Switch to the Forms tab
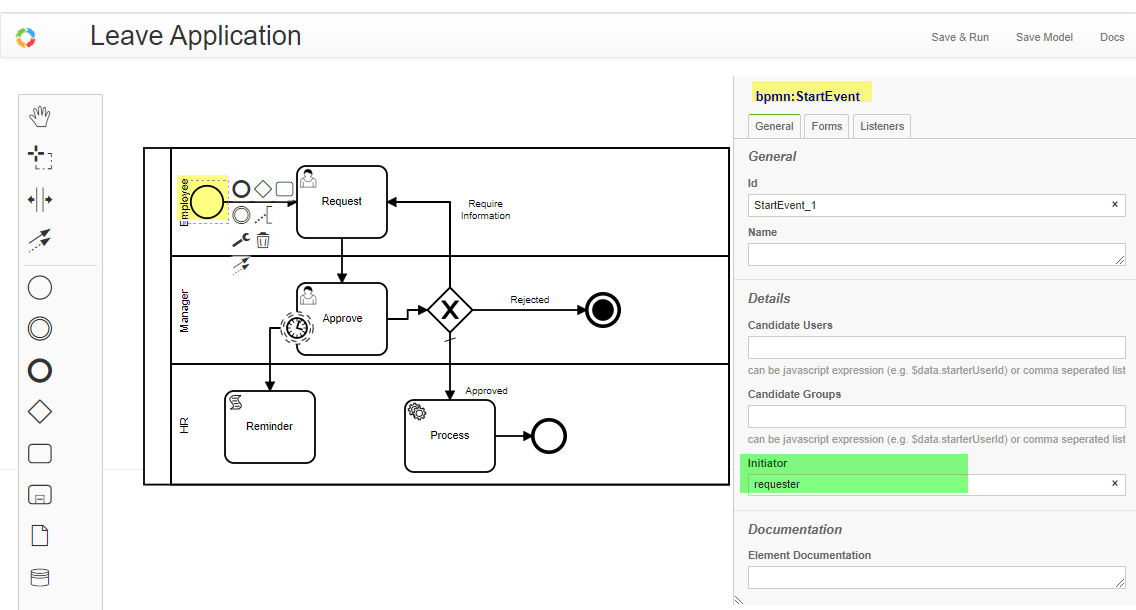The image size is (1136, 610). [826, 126]
